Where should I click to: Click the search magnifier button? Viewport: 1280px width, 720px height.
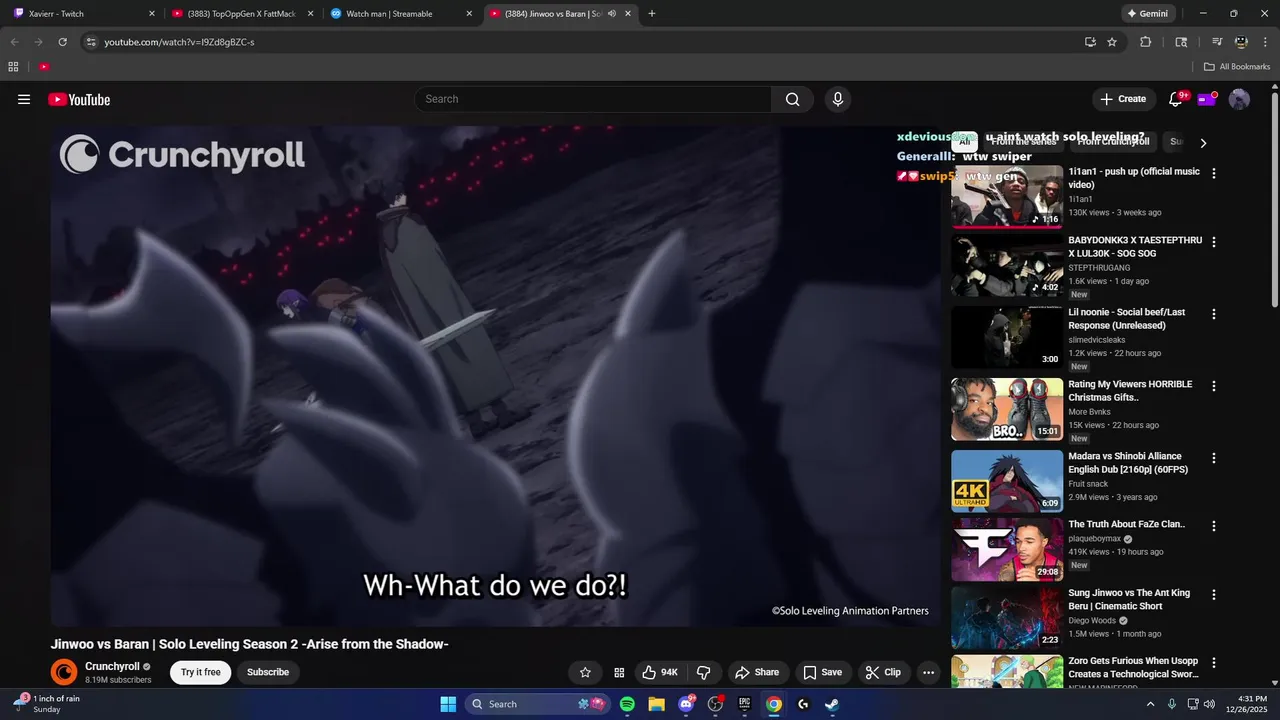[792, 99]
